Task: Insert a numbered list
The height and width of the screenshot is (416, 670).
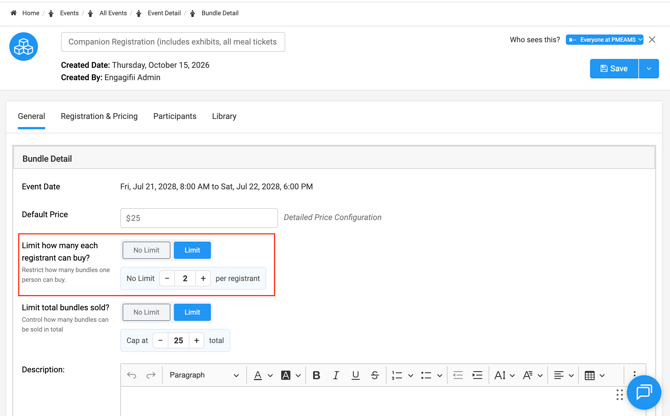Action: [x=397, y=375]
